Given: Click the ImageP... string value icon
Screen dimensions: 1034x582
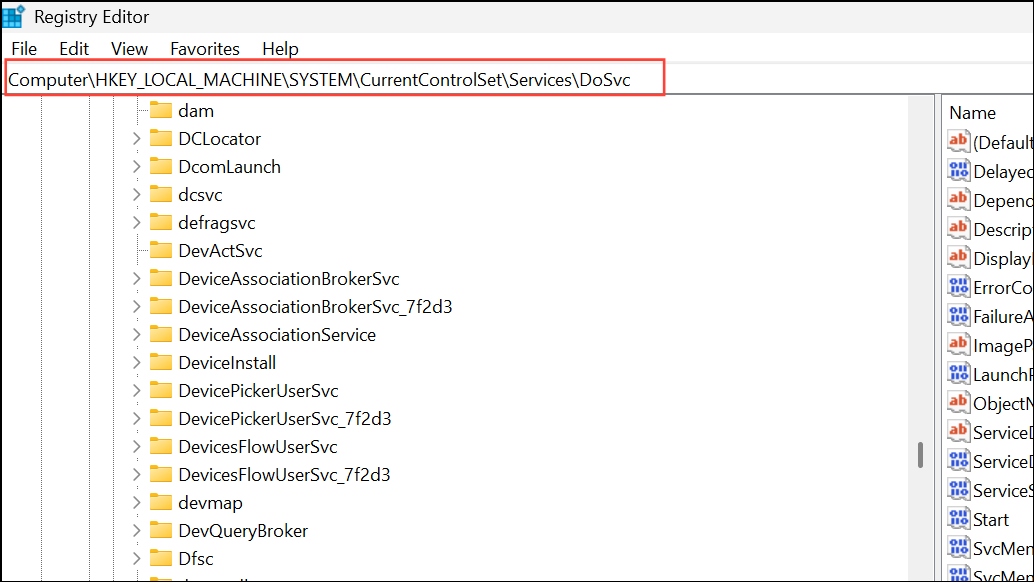Looking at the screenshot, I should click(x=959, y=344).
